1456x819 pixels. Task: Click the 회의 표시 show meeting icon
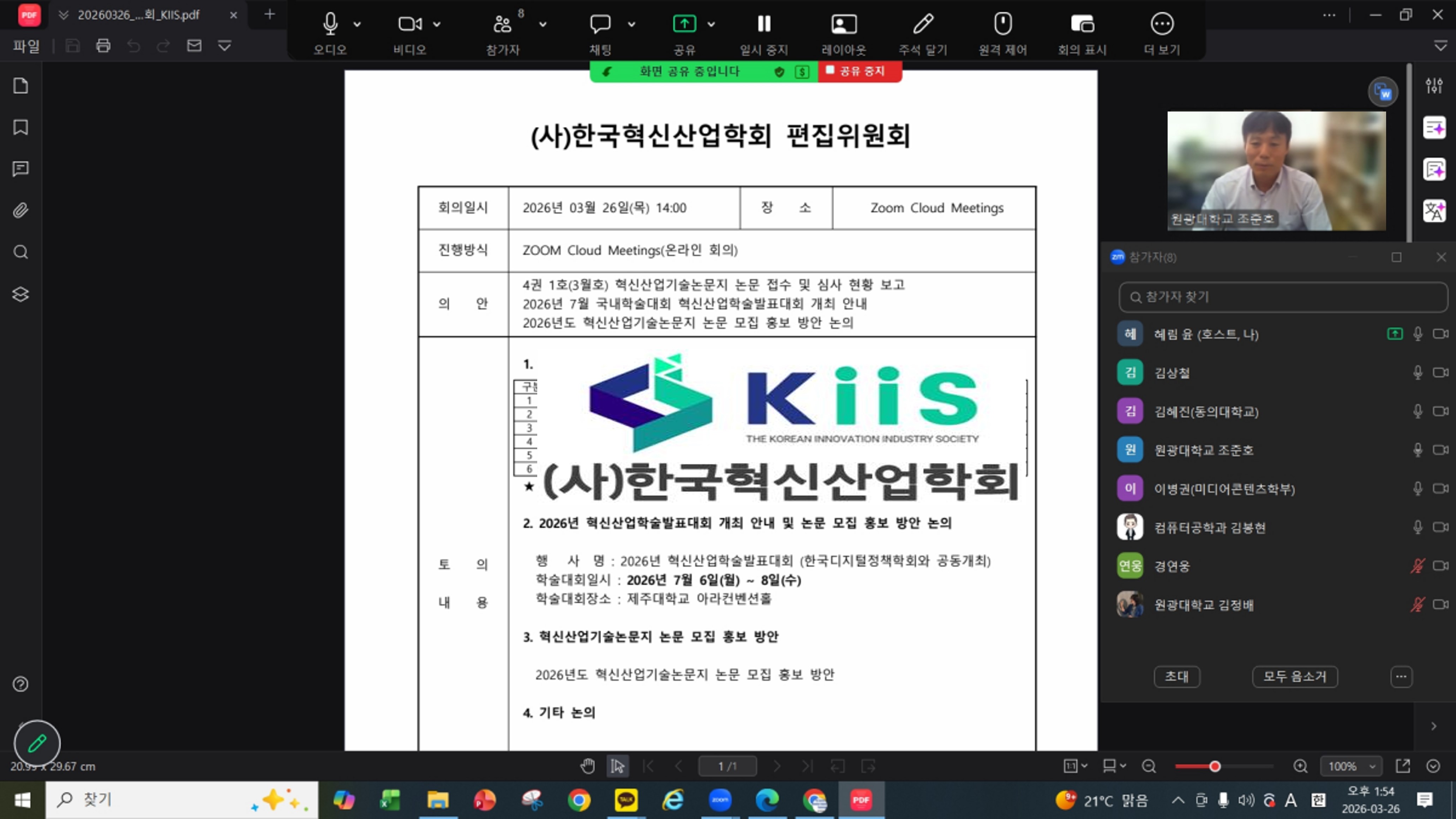point(1083,24)
